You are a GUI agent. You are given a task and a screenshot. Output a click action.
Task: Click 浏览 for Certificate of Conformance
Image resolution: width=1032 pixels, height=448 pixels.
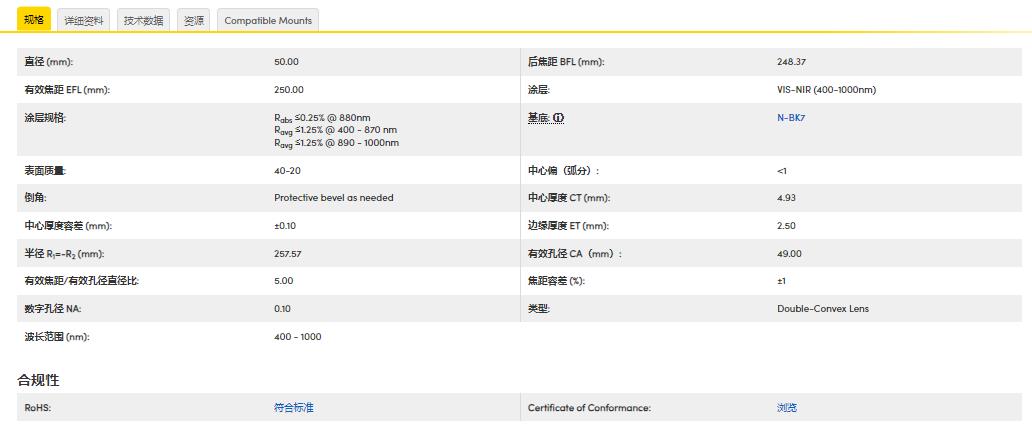coord(787,408)
